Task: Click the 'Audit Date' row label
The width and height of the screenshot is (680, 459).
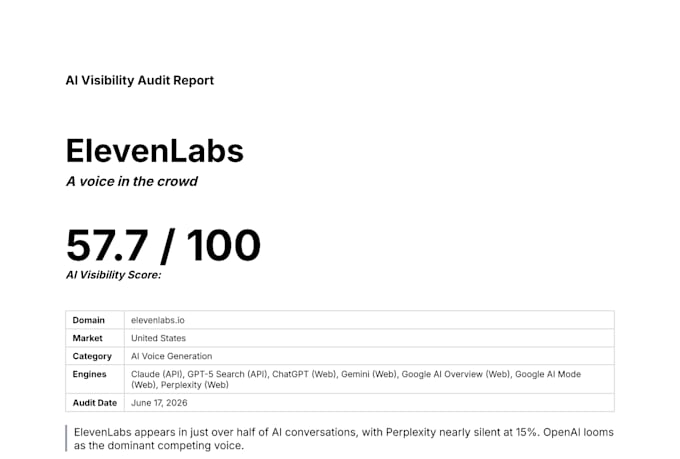Action: click(x=95, y=403)
